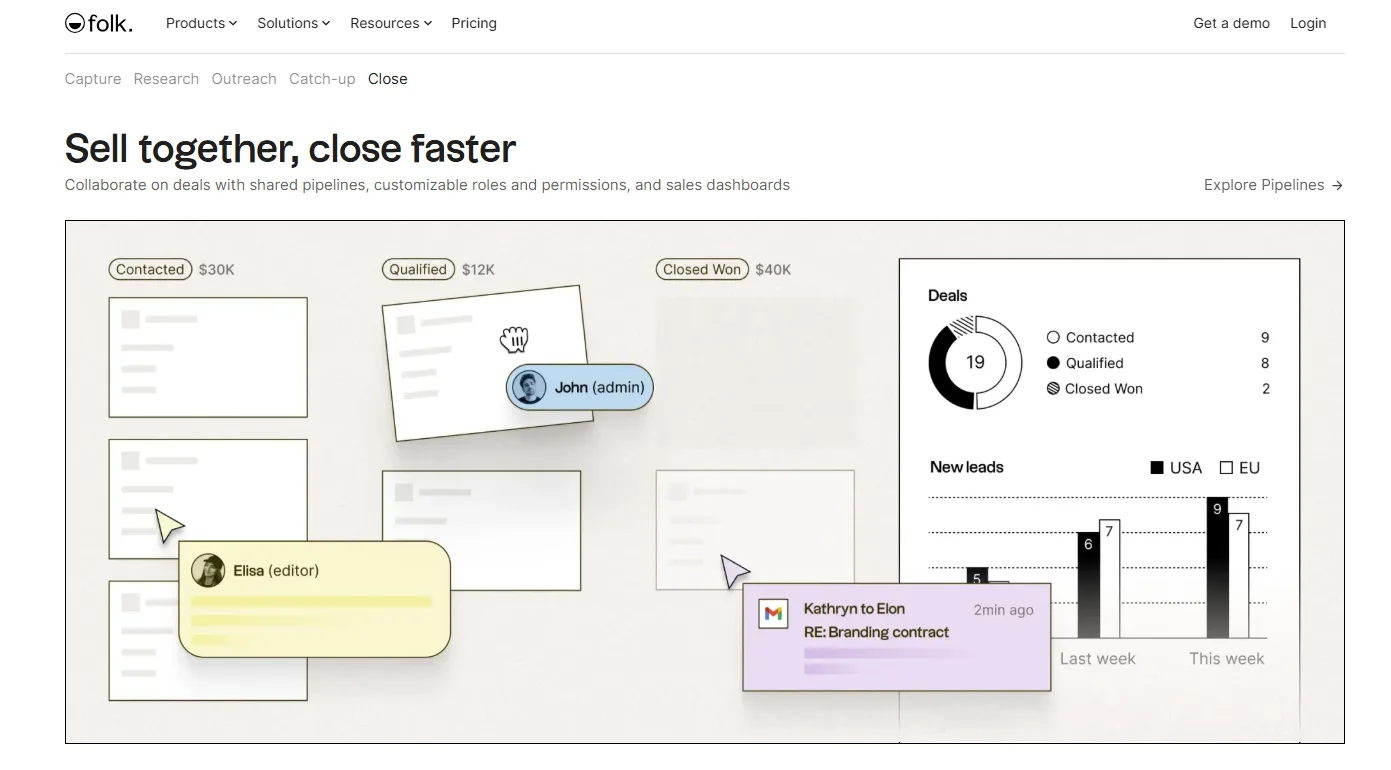Screen dimensions: 1391x770
Task: Click 'Kathryn to Elon' sender text
Action: click(x=854, y=608)
